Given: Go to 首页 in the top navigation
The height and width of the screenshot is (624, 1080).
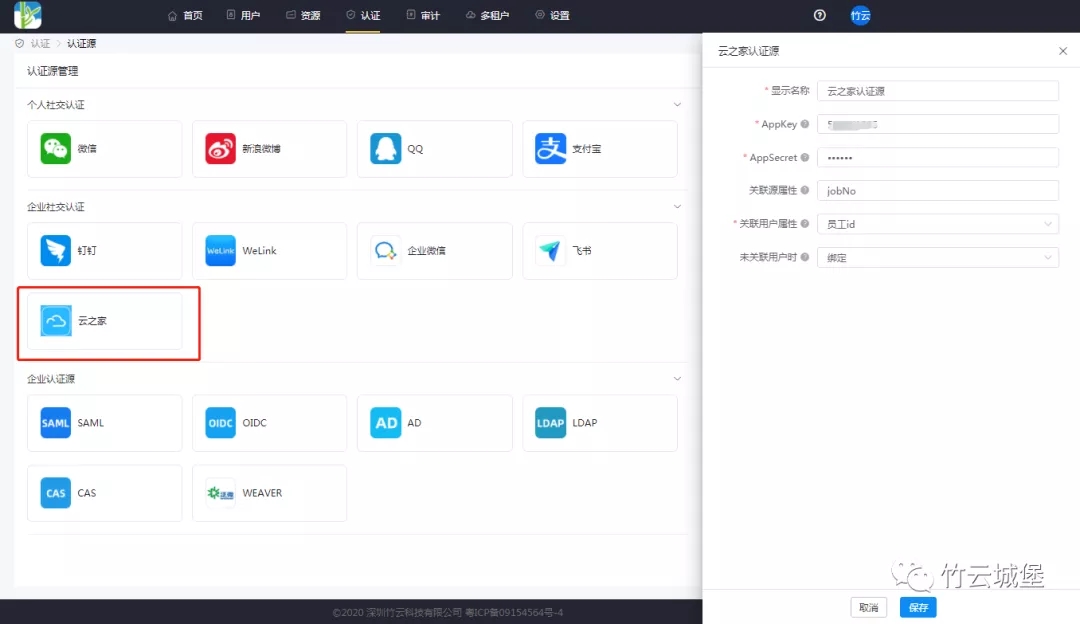Looking at the screenshot, I should tap(185, 15).
